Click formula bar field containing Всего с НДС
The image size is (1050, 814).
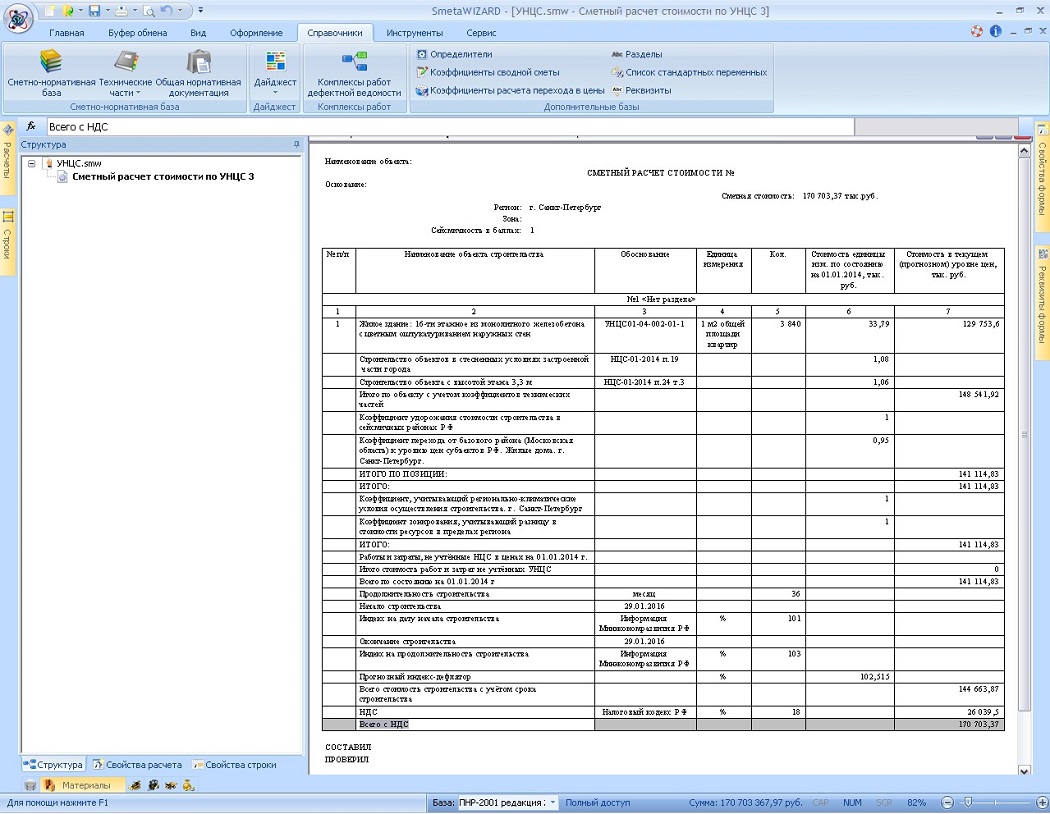point(450,127)
